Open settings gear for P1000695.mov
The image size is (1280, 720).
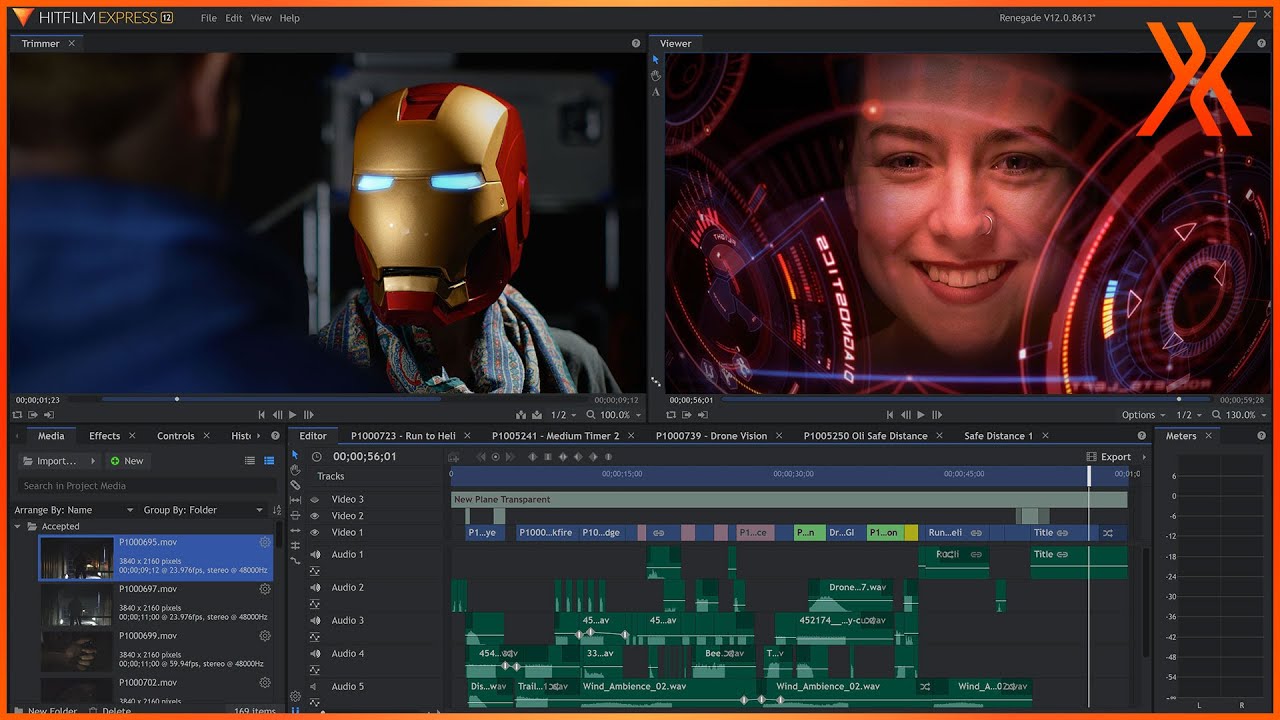point(265,542)
